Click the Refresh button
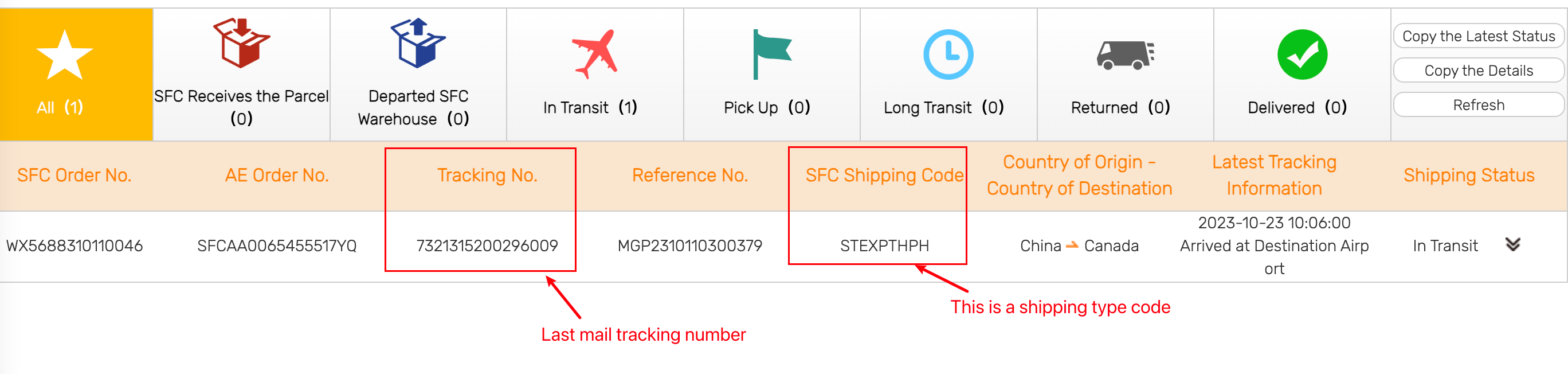The width and height of the screenshot is (1568, 374). click(1479, 105)
